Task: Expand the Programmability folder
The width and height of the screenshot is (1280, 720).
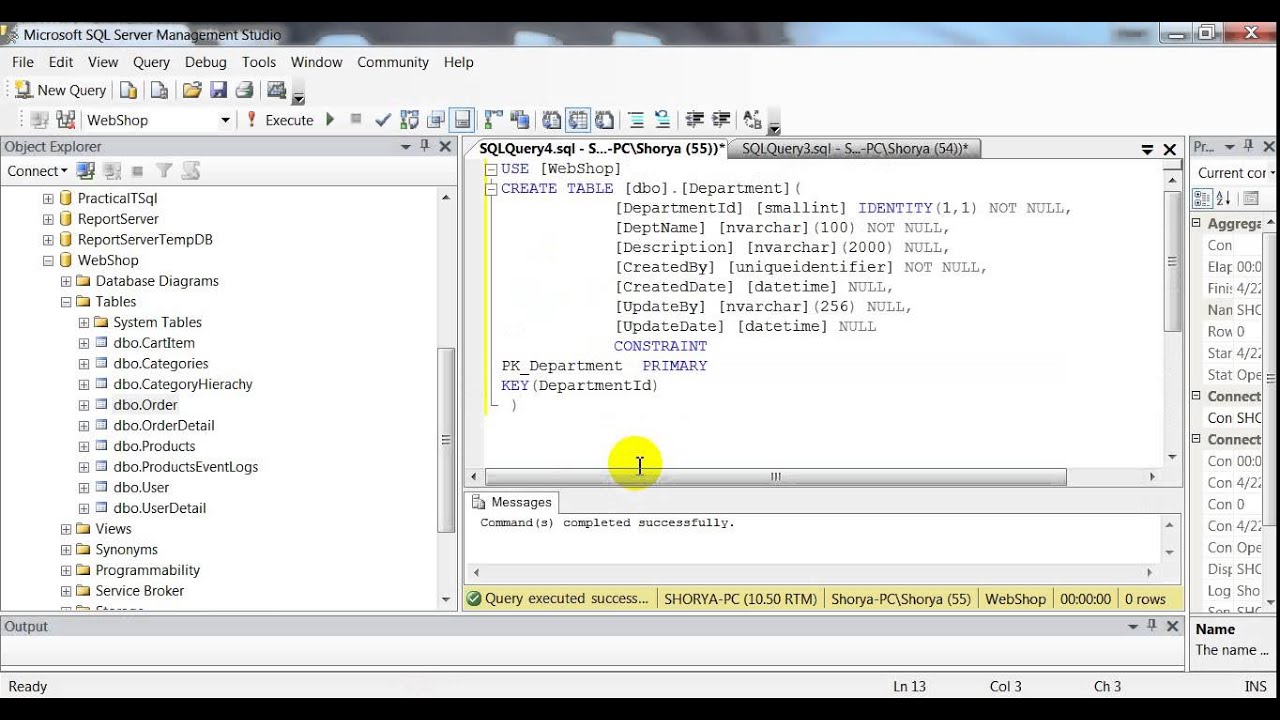Action: [66, 570]
